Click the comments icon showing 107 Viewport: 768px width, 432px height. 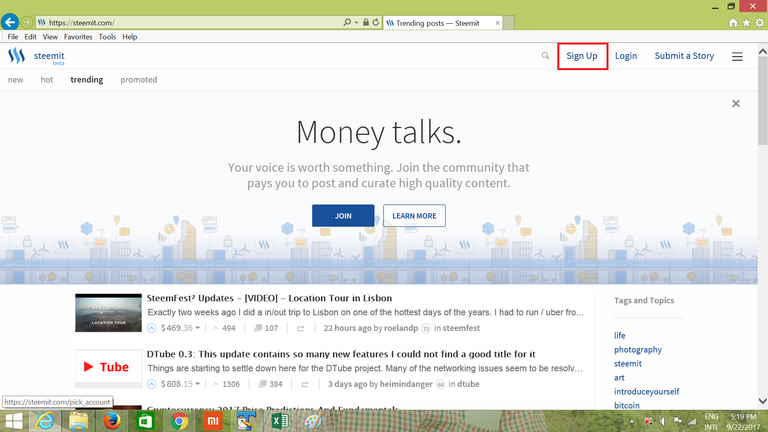click(x=258, y=328)
